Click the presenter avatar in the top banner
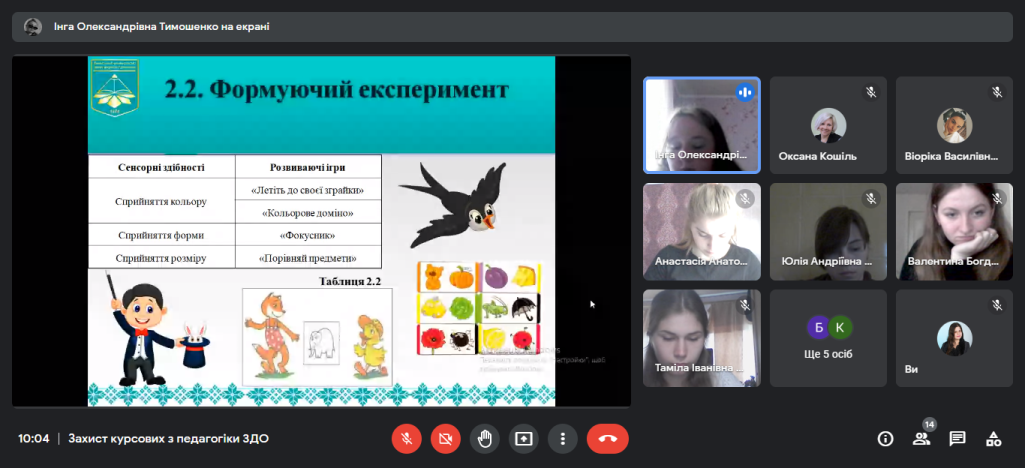The width and height of the screenshot is (1025, 468). coord(33,27)
